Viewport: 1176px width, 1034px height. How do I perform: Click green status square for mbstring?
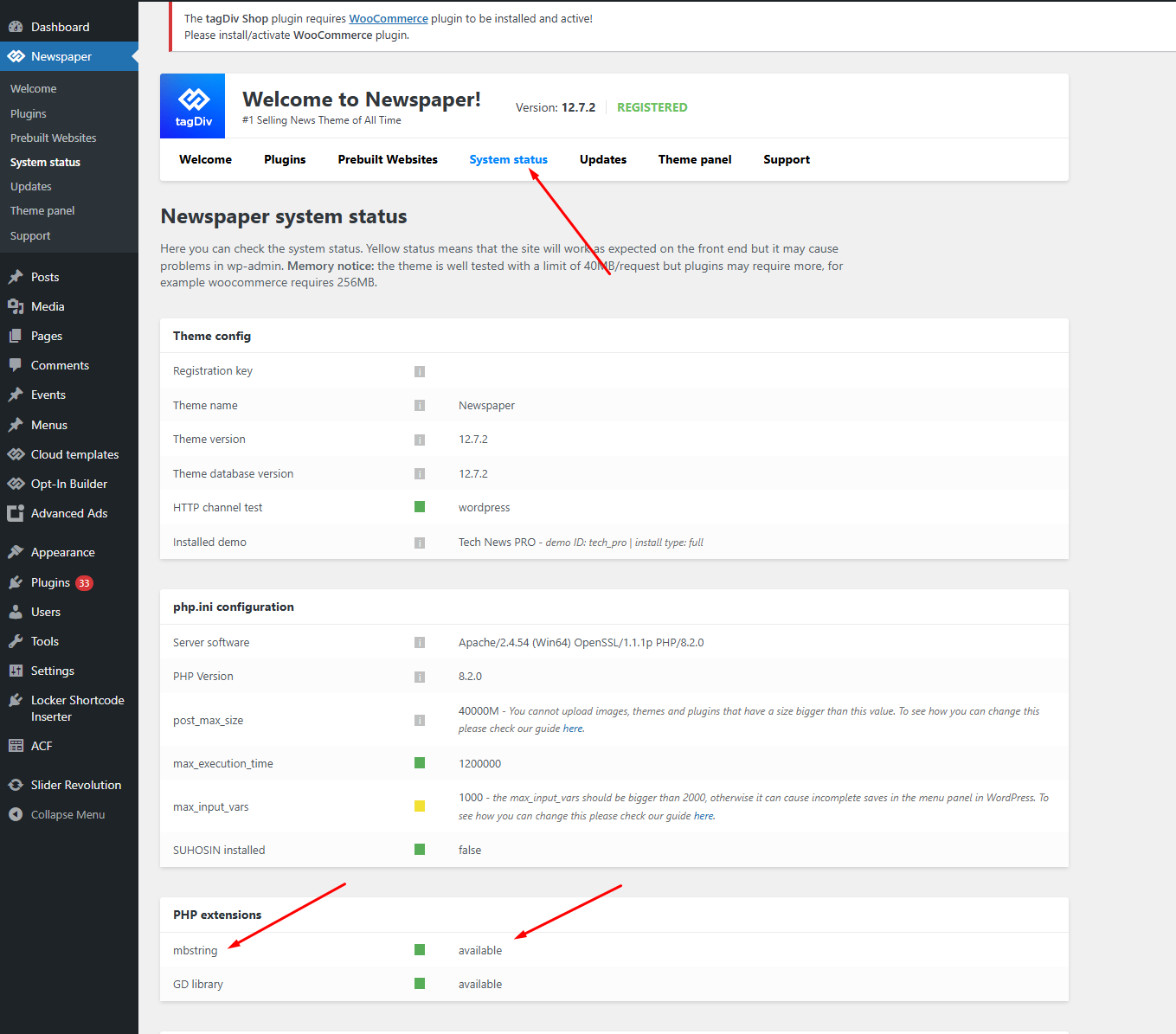coord(420,950)
